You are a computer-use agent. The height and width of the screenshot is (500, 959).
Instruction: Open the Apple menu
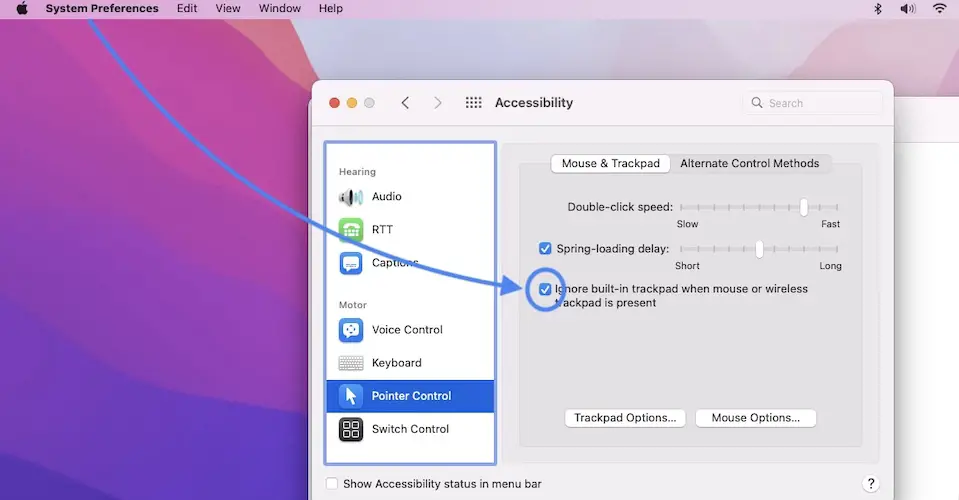point(22,9)
